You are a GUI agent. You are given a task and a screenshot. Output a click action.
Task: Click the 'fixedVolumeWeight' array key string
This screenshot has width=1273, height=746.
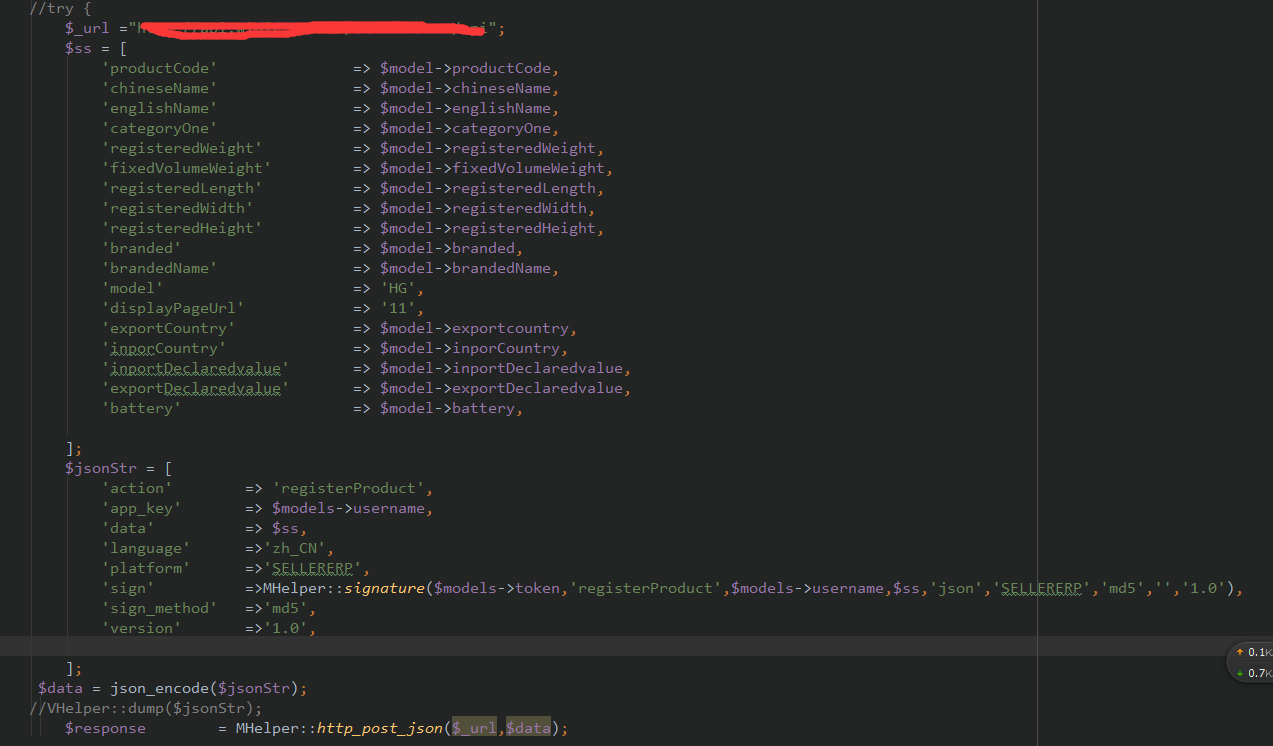coord(186,168)
